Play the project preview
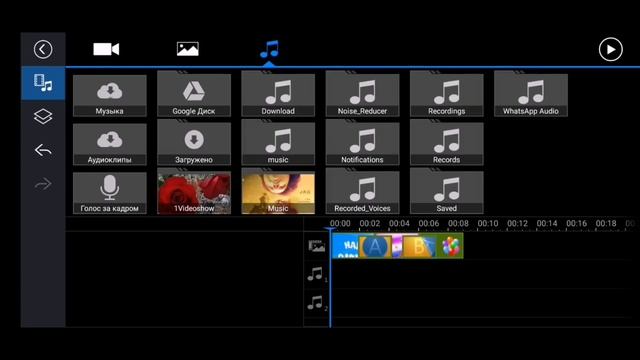 [x=611, y=49]
